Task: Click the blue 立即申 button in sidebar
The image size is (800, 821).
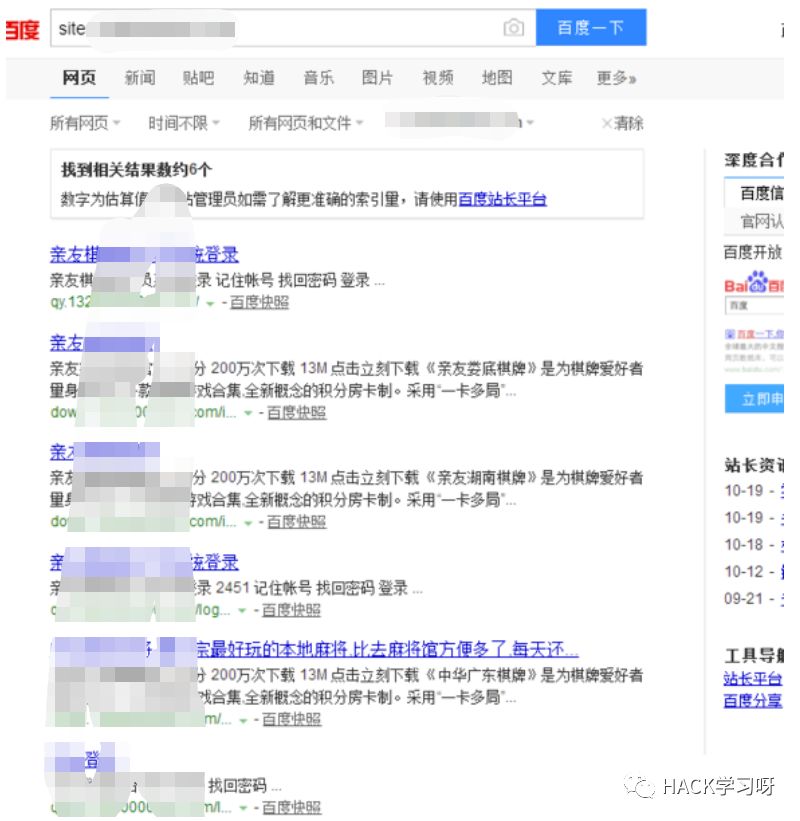Action: (x=754, y=399)
